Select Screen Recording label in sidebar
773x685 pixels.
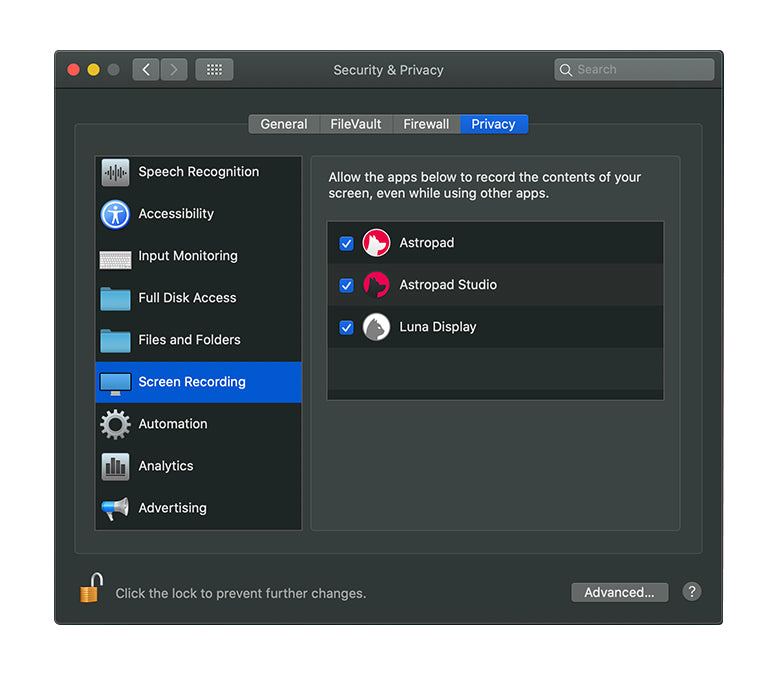[192, 382]
